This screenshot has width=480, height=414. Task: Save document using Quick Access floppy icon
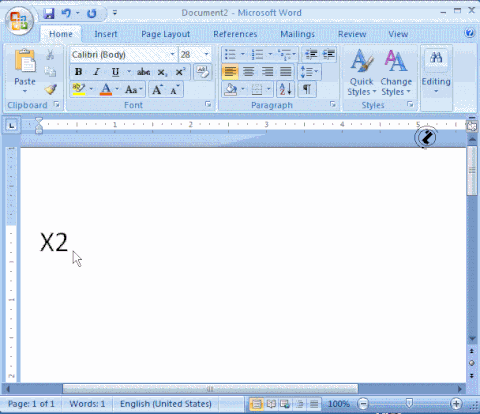click(x=49, y=14)
